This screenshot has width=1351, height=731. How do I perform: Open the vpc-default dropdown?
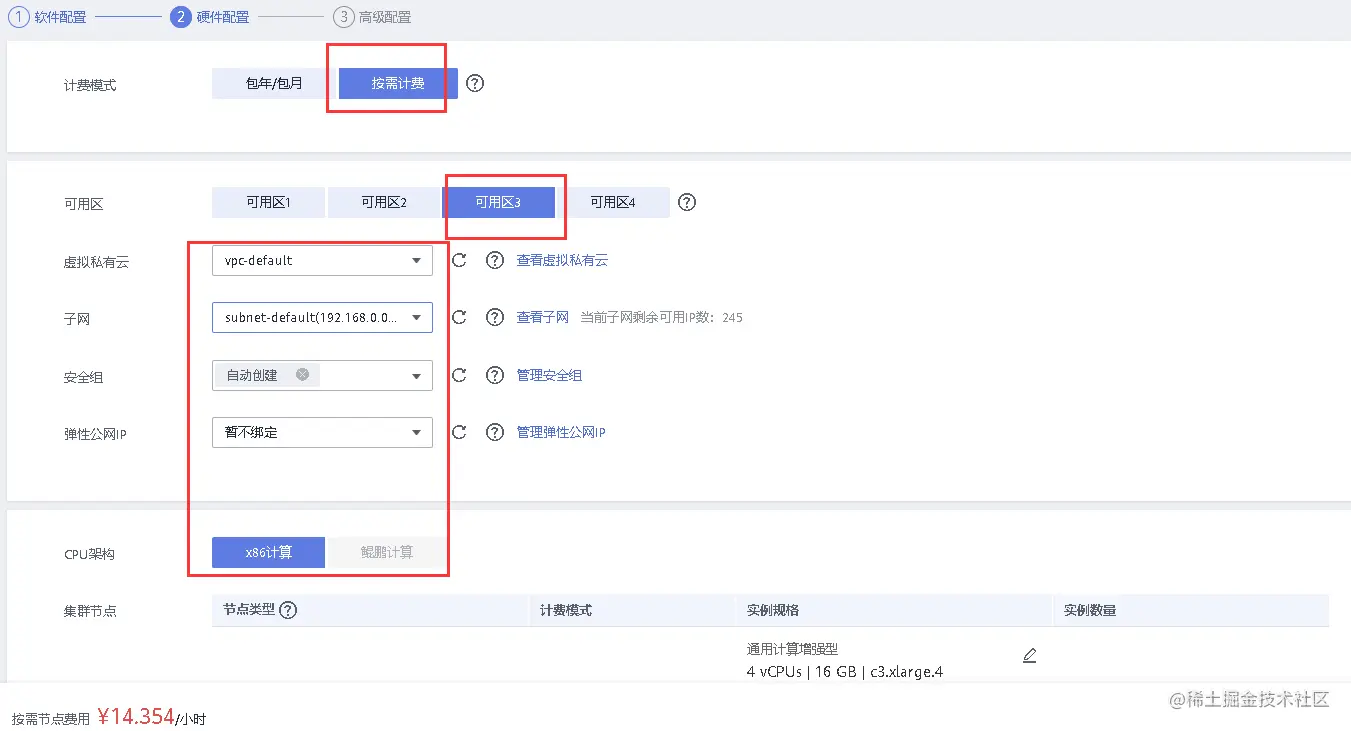(322, 260)
